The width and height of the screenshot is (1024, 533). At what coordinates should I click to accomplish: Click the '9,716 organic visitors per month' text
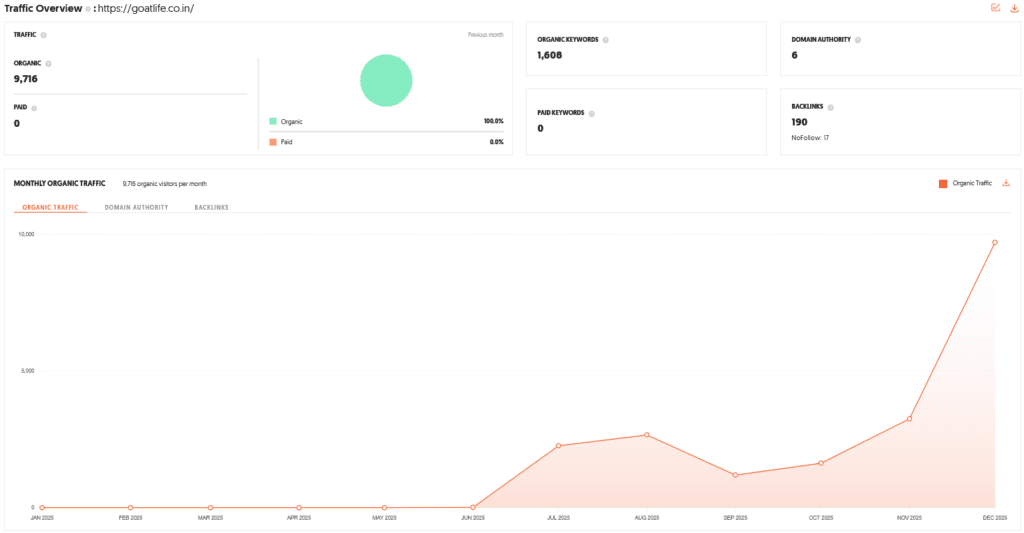tap(165, 184)
